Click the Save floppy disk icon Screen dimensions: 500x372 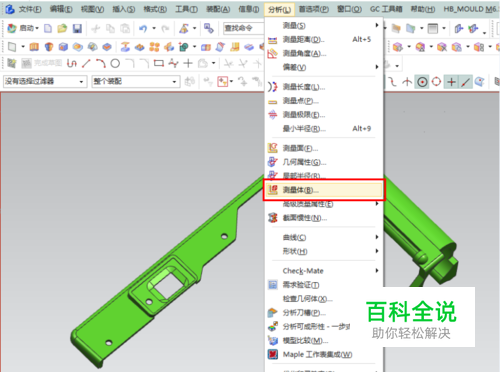click(77, 29)
